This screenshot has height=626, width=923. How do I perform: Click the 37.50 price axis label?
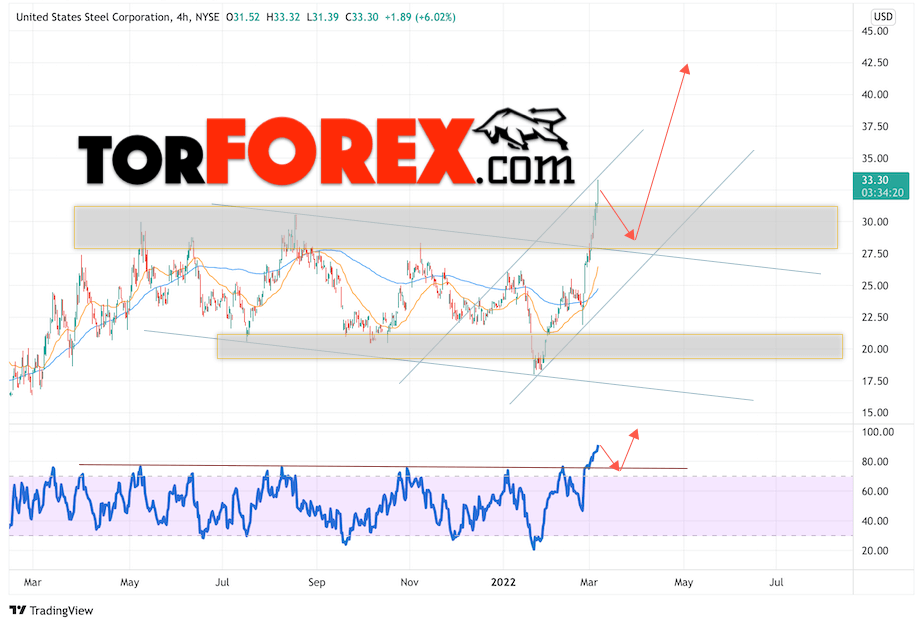tap(875, 126)
